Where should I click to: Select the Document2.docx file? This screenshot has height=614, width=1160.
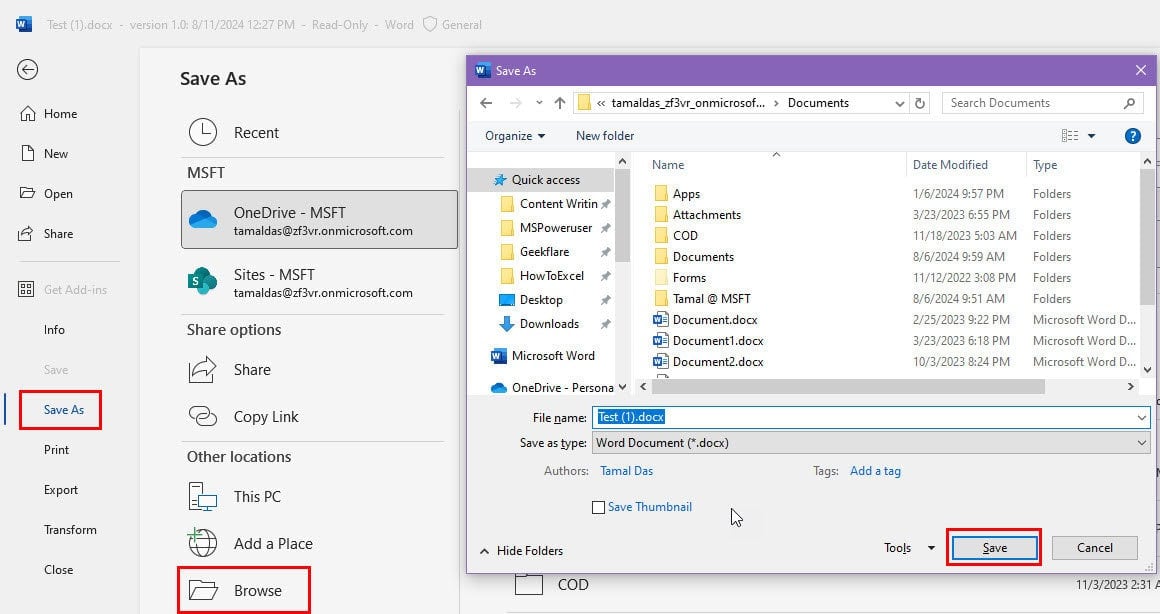(x=708, y=362)
